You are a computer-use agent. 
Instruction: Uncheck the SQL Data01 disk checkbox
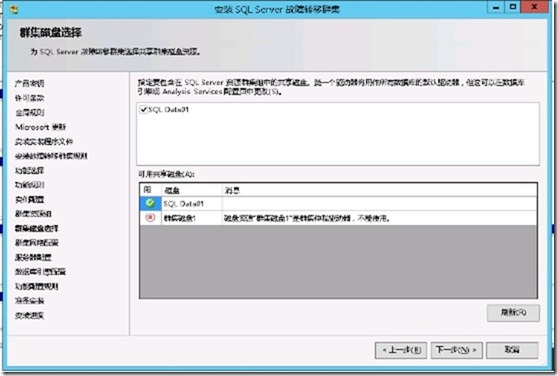point(143,110)
